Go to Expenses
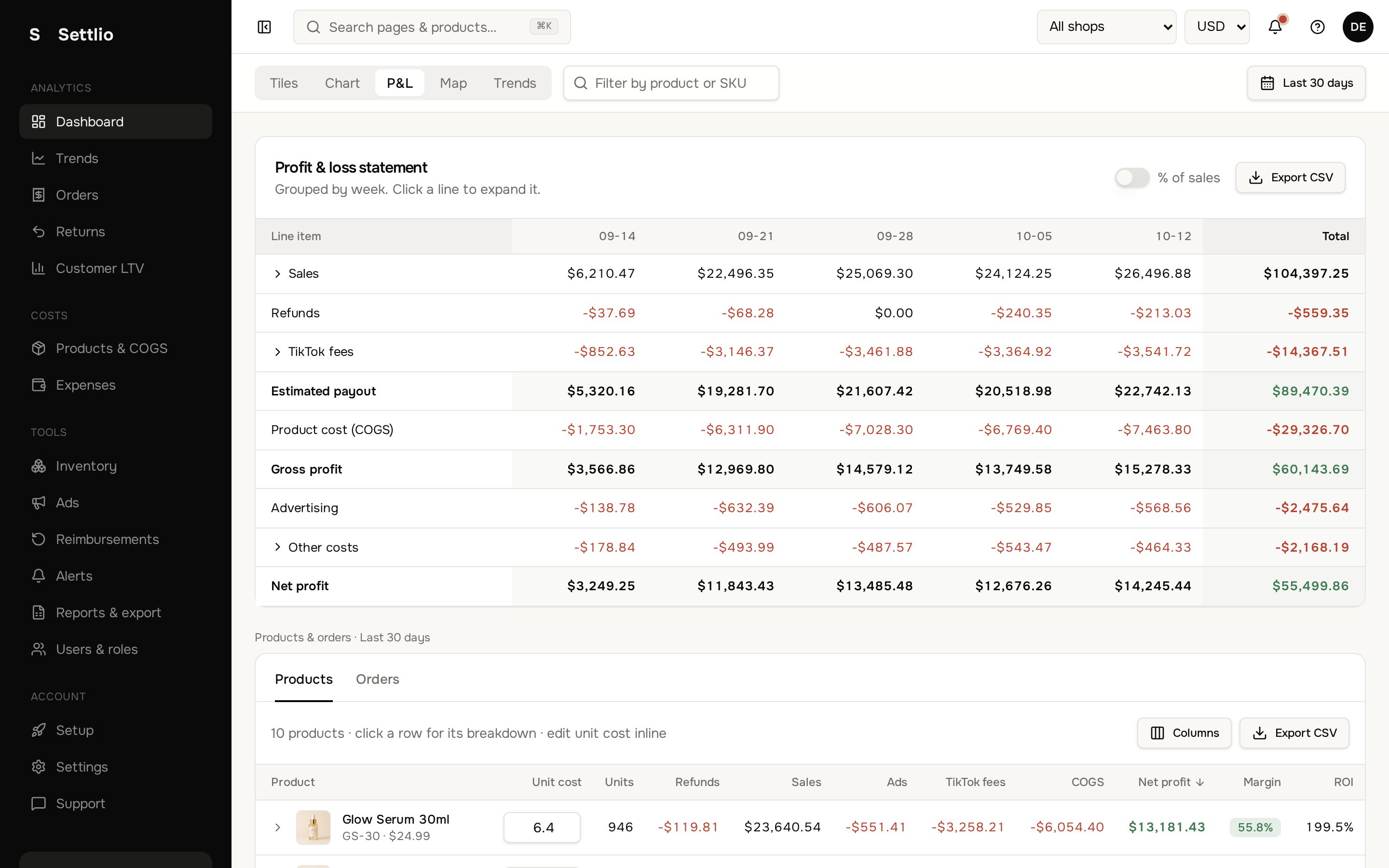 click(115, 385)
